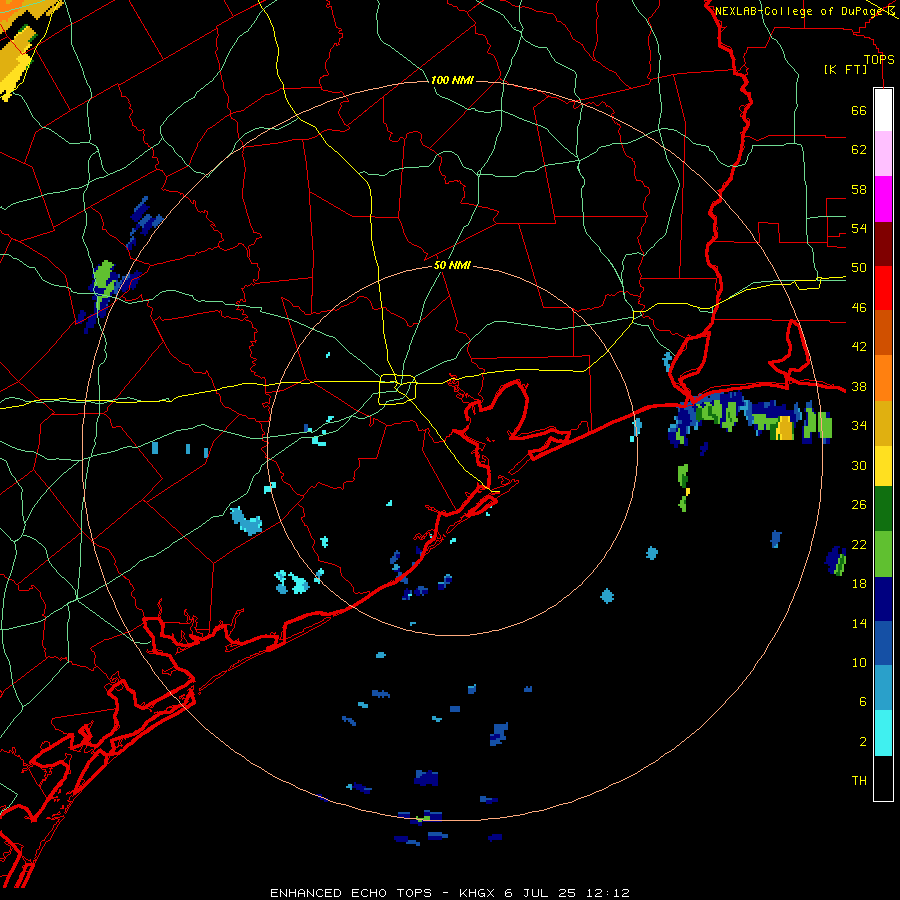Select the magenta swatch in the color bar
This screenshot has height=900, width=900.
[x=883, y=199]
